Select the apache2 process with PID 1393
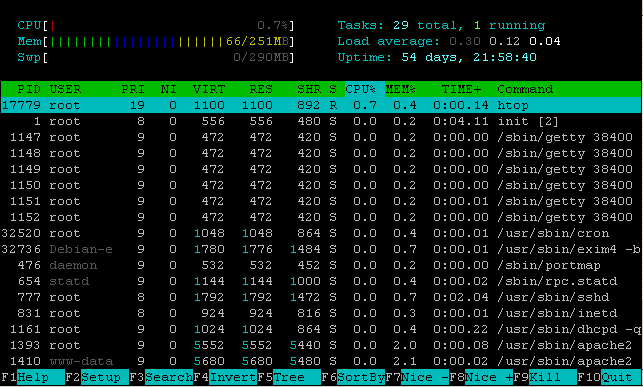The width and height of the screenshot is (643, 387). (321, 345)
